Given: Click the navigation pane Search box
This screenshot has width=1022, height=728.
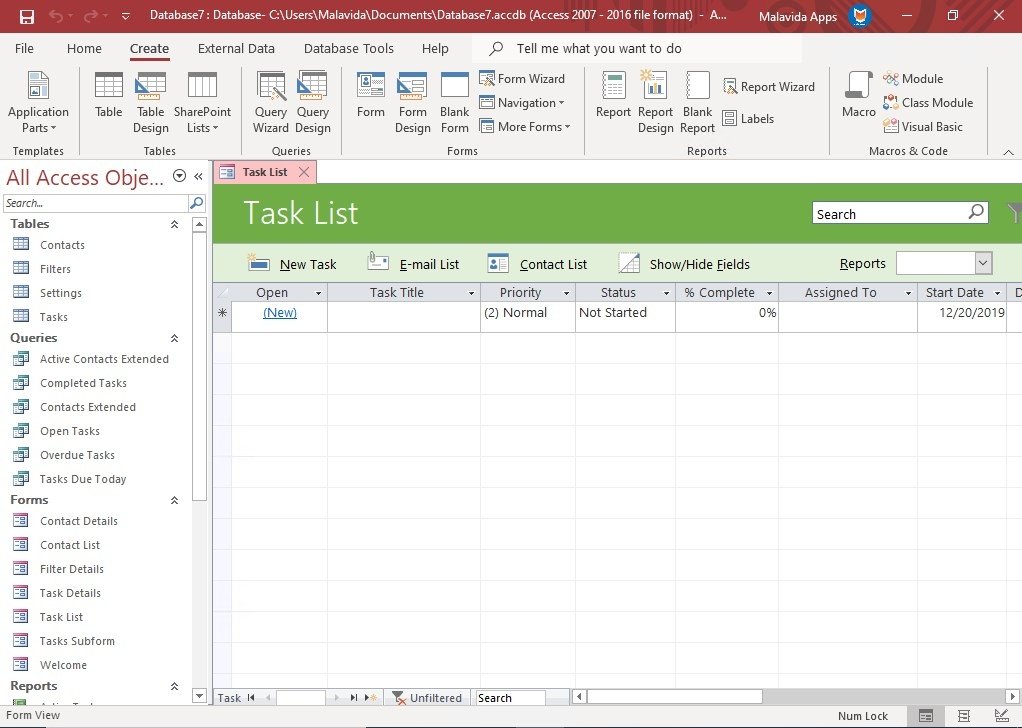Looking at the screenshot, I should coord(95,202).
